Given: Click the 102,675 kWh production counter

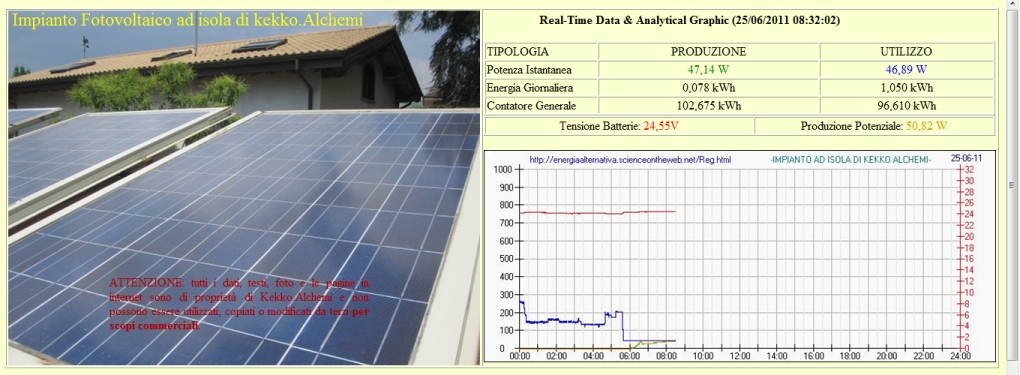Looking at the screenshot, I should pyautogui.click(x=708, y=105).
